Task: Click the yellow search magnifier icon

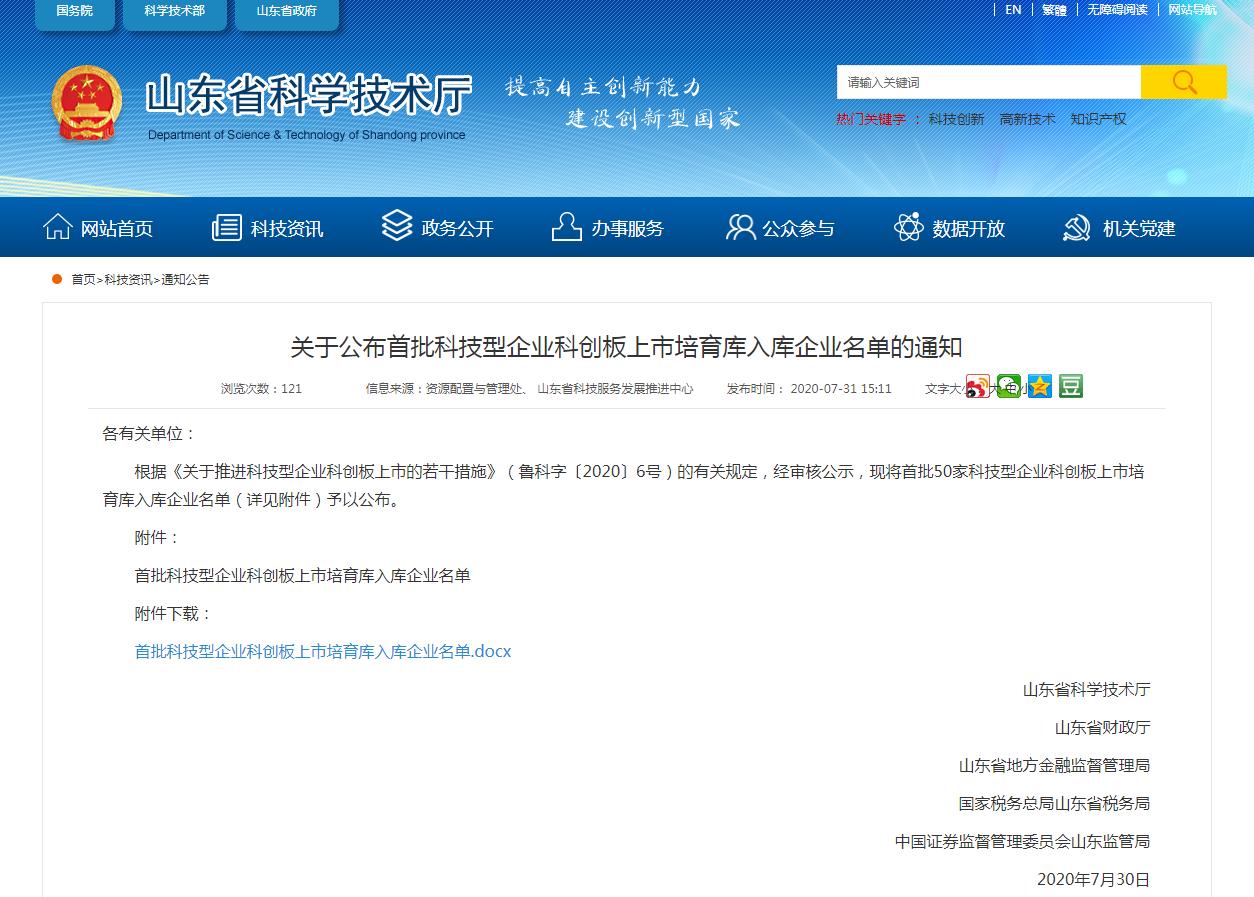Action: coord(1184,82)
